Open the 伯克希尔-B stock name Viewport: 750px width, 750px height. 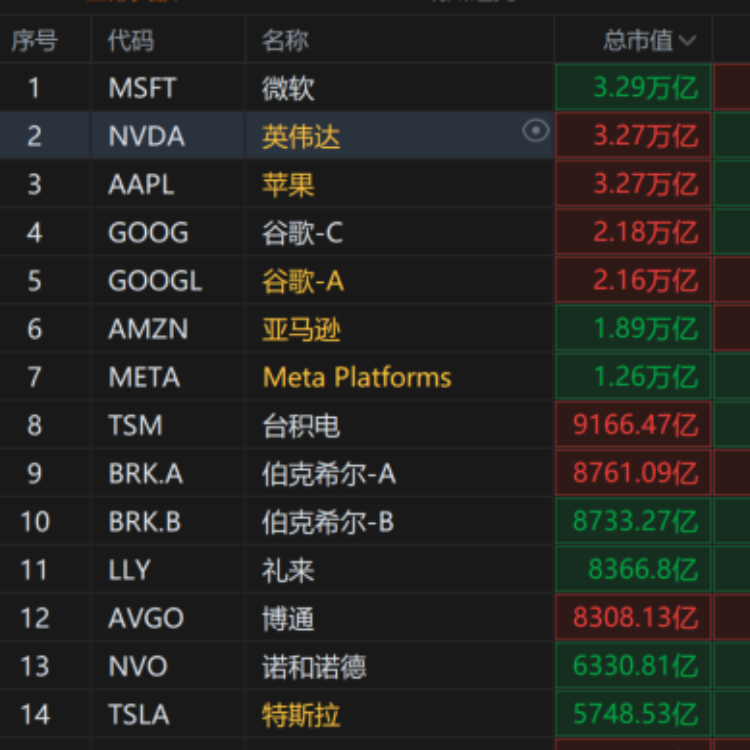tap(328, 522)
